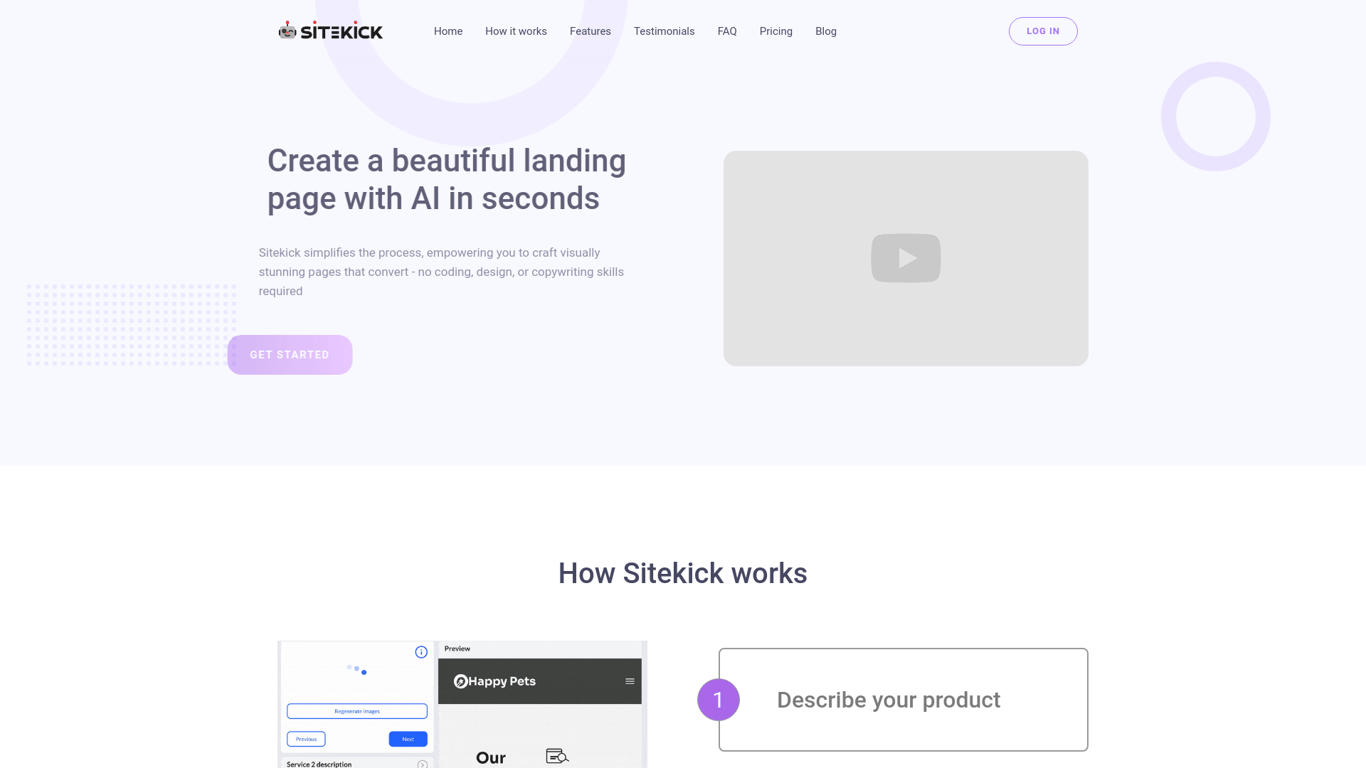Click the 'Sitekick simplifies the process' paragraph

pos(441,272)
